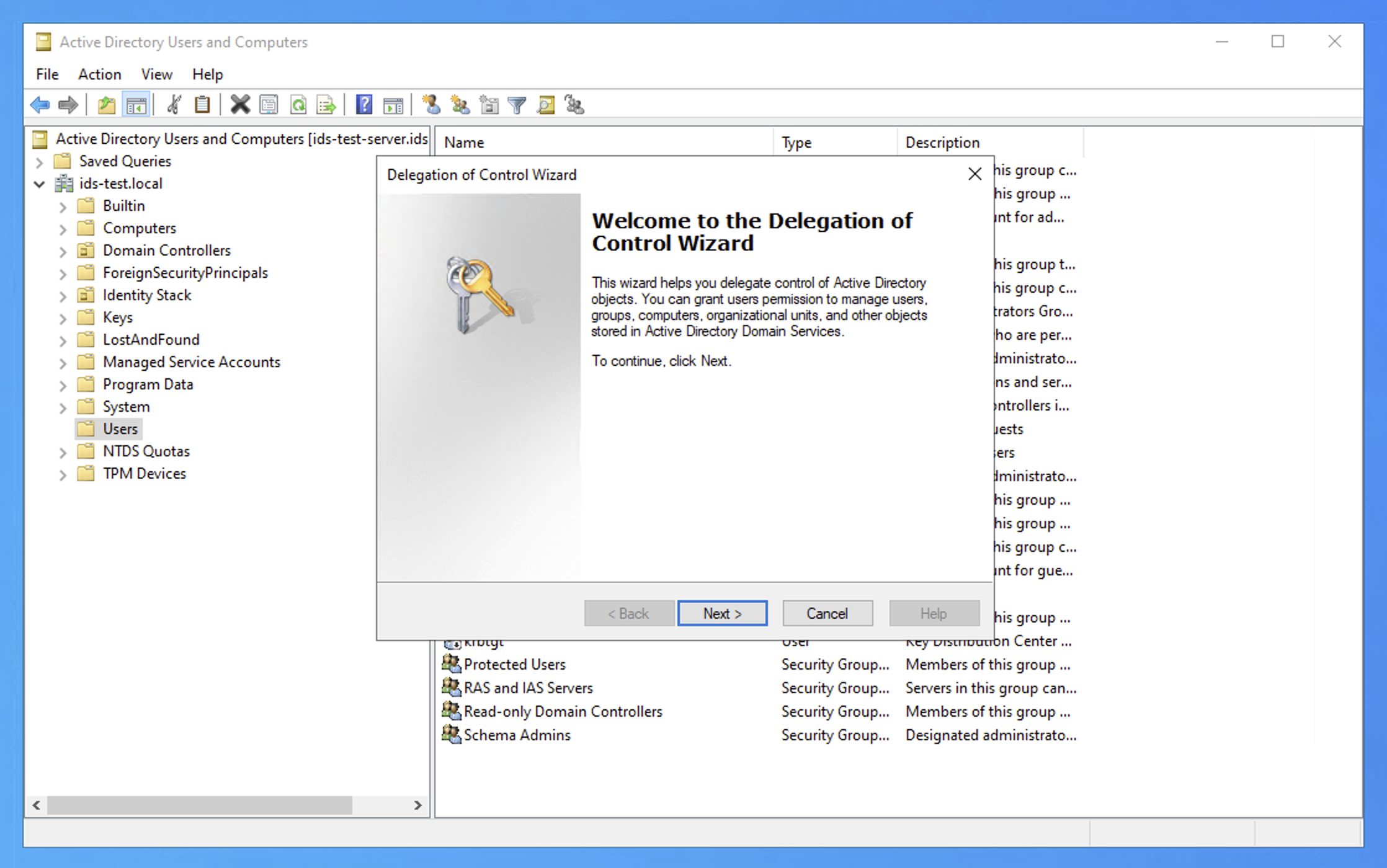1387x868 pixels.
Task: Expand the Saved Queries node
Action: (39, 162)
